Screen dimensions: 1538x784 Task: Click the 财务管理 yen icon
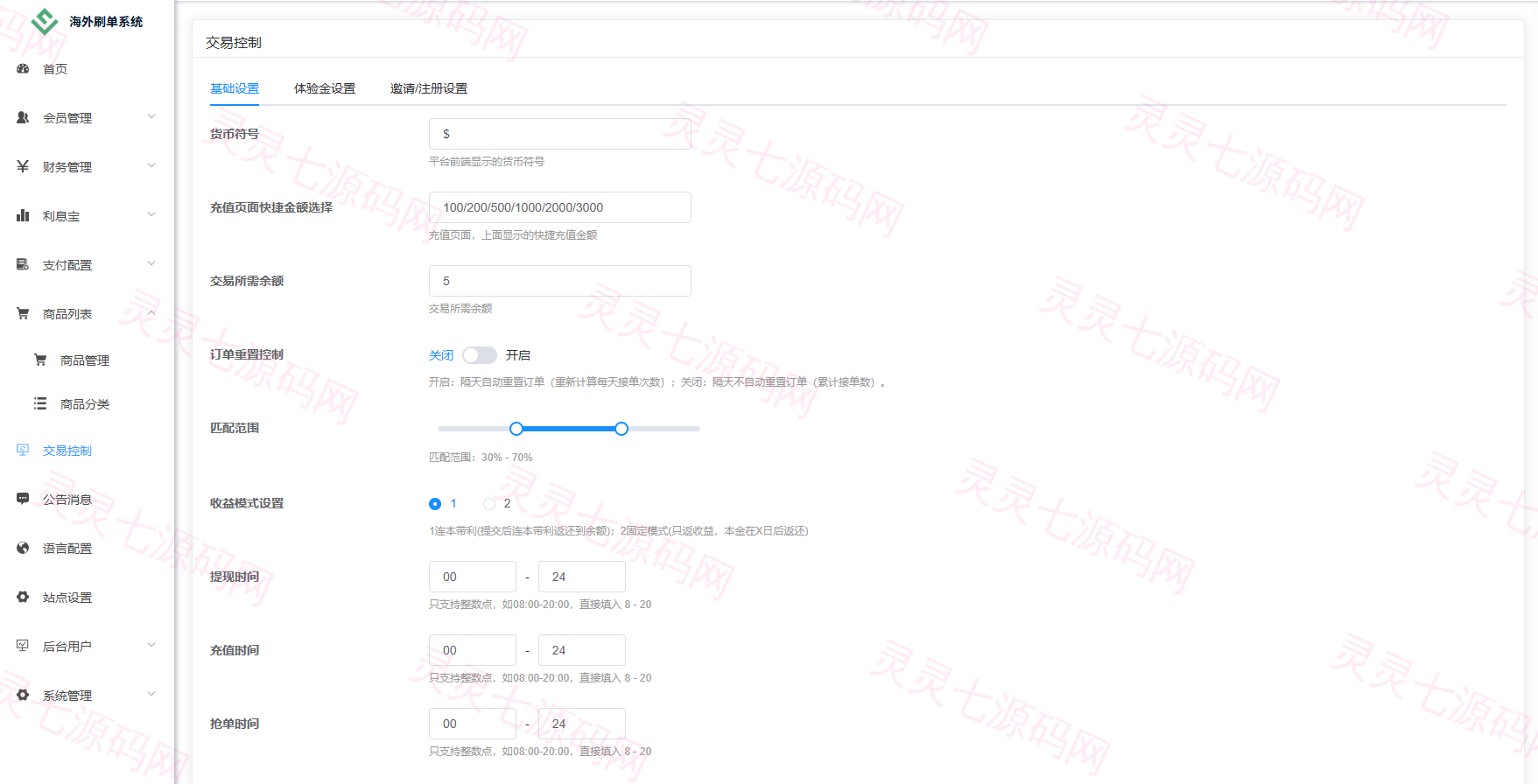point(23,166)
